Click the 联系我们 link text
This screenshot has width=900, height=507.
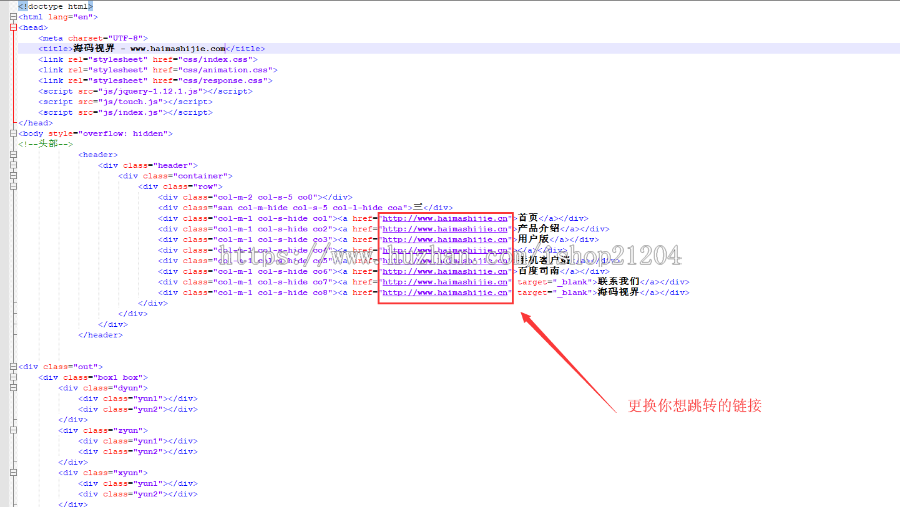[618, 281]
